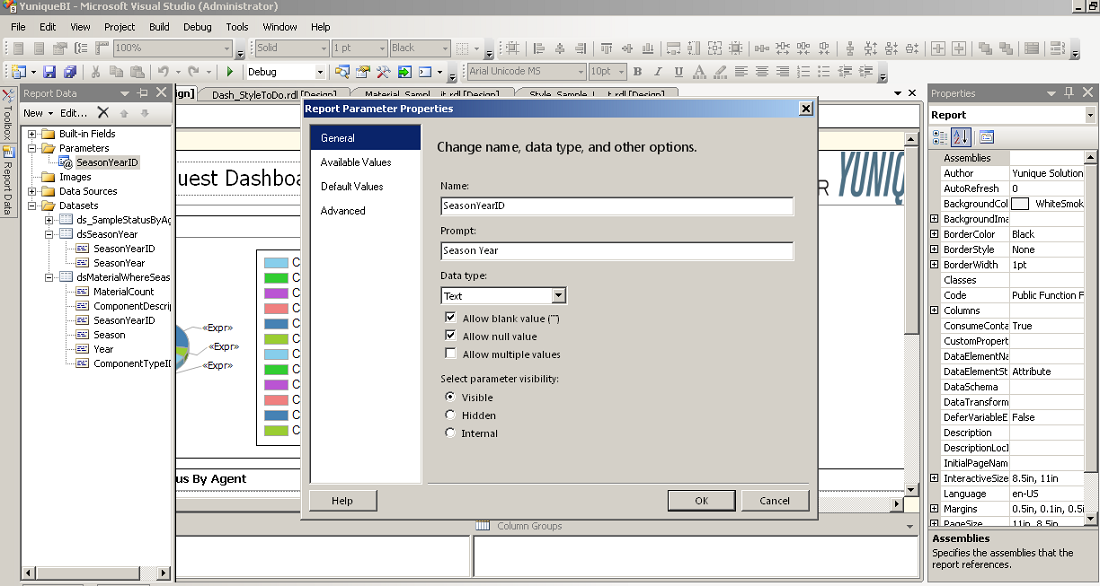This screenshot has height=586, width=1100.
Task: Click the Paste clipboard icon
Action: [x=138, y=72]
